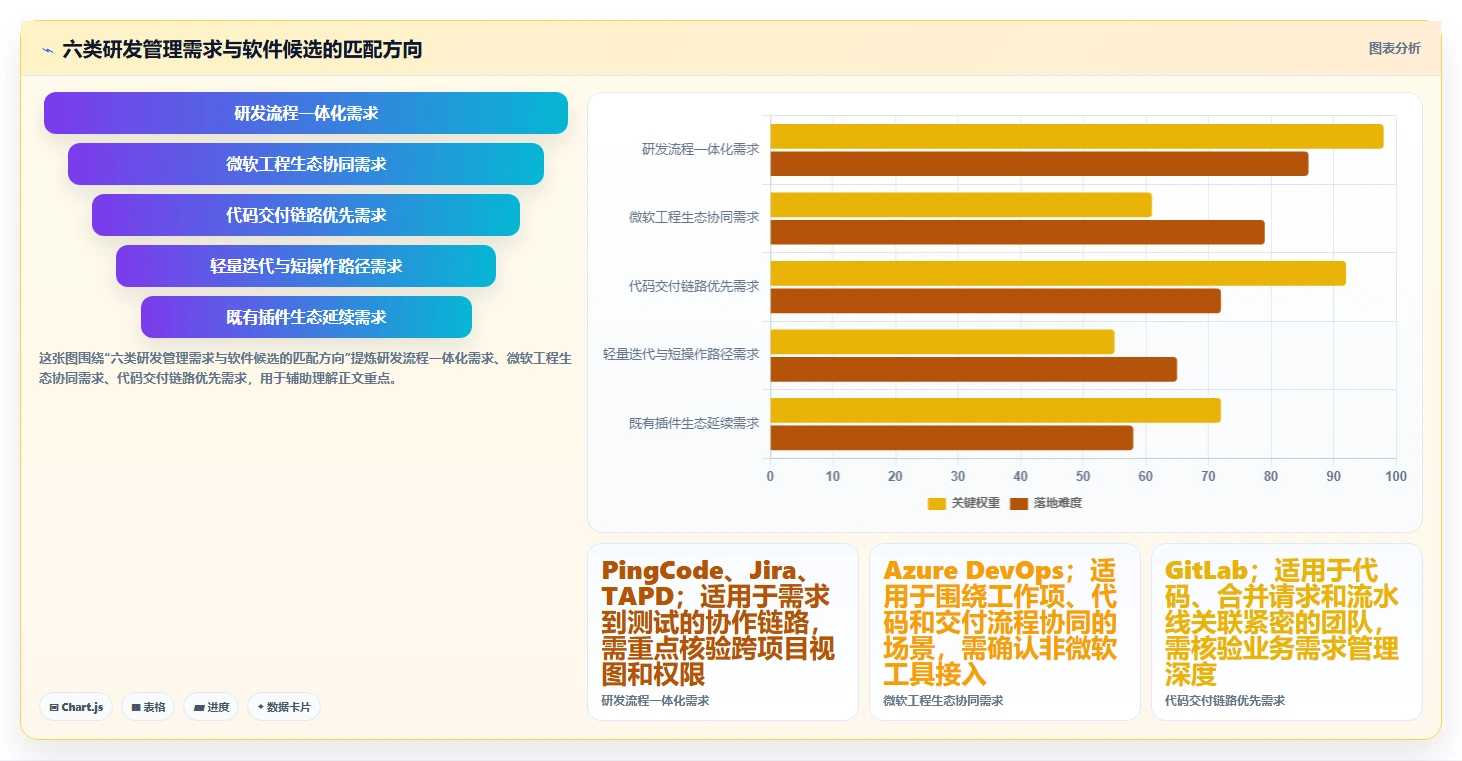Click the yellow bar for 代码交付链路优先需求
Image resolution: width=1462 pixels, height=761 pixels.
coord(1058,273)
